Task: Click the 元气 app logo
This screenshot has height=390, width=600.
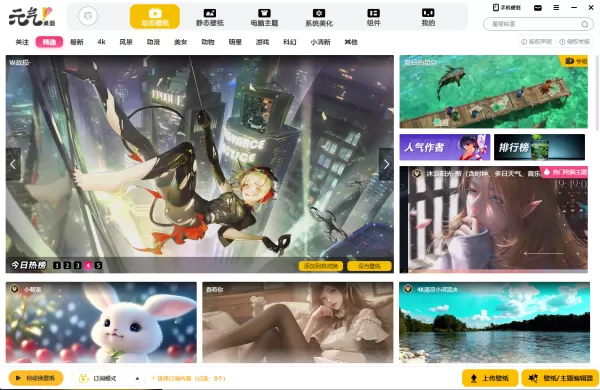Action: [x=32, y=17]
